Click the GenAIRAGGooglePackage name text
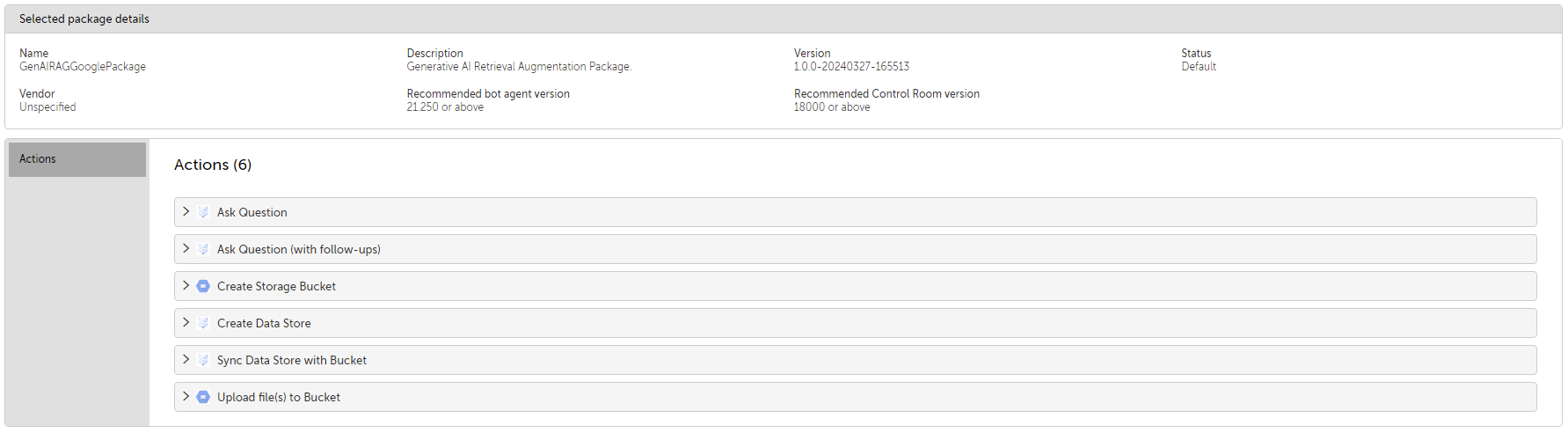The height and width of the screenshot is (433, 1568). (83, 67)
